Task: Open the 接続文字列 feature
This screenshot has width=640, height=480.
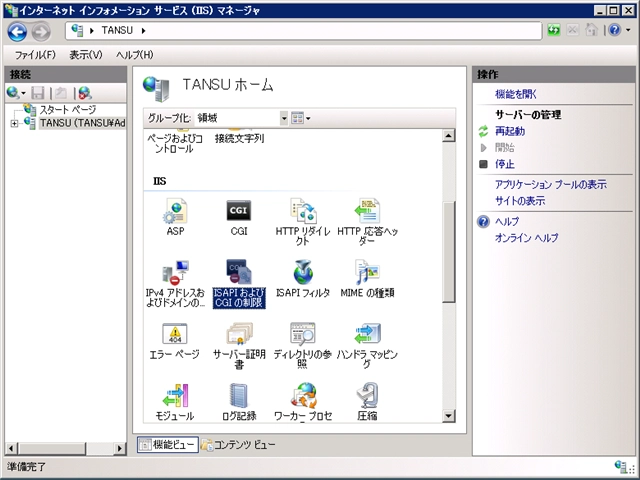Action: [x=240, y=138]
